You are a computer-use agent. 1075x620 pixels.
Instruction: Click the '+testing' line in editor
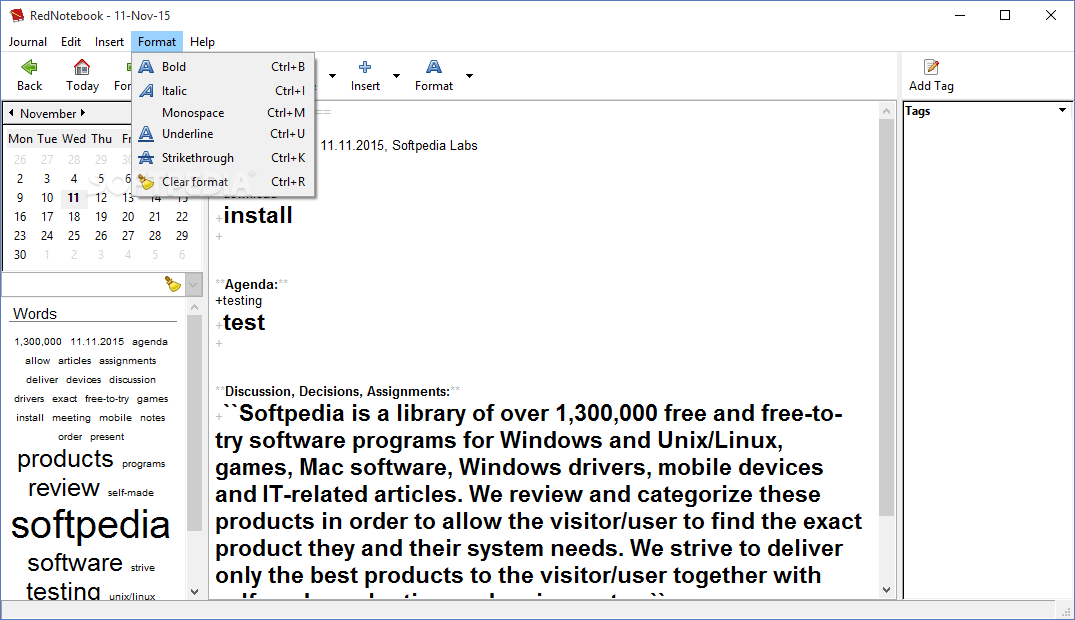239,300
